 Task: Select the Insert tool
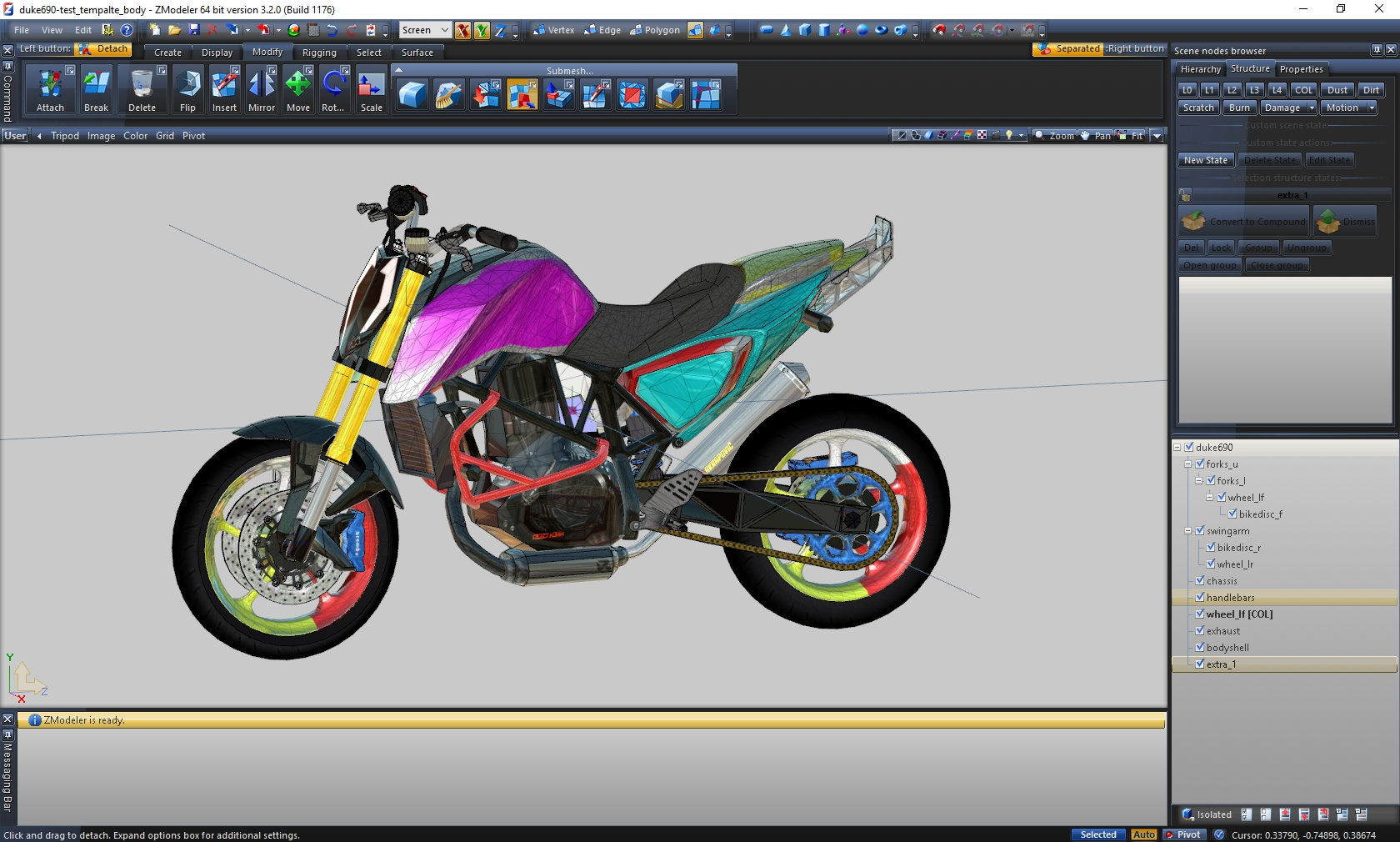(224, 90)
